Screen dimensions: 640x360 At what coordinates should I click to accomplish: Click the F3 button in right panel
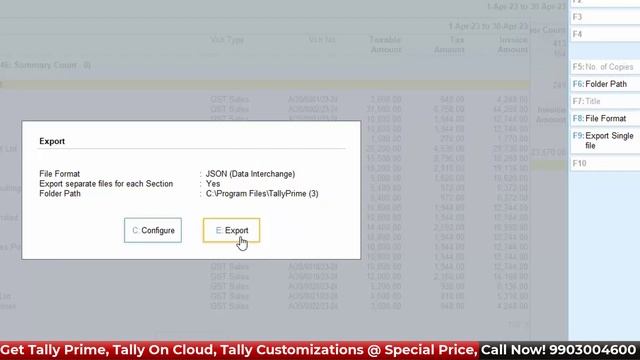click(x=605, y=17)
